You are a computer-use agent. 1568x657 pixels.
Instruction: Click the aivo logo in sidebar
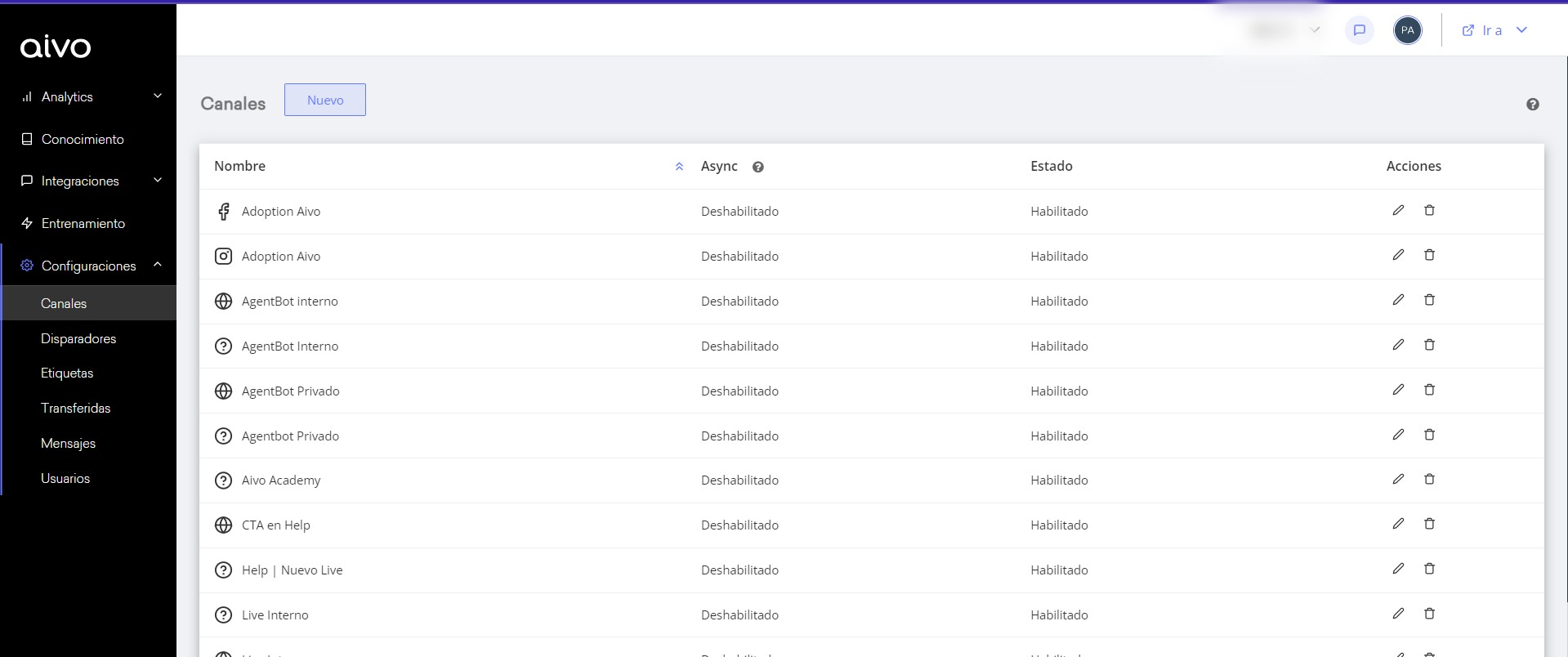(x=56, y=47)
